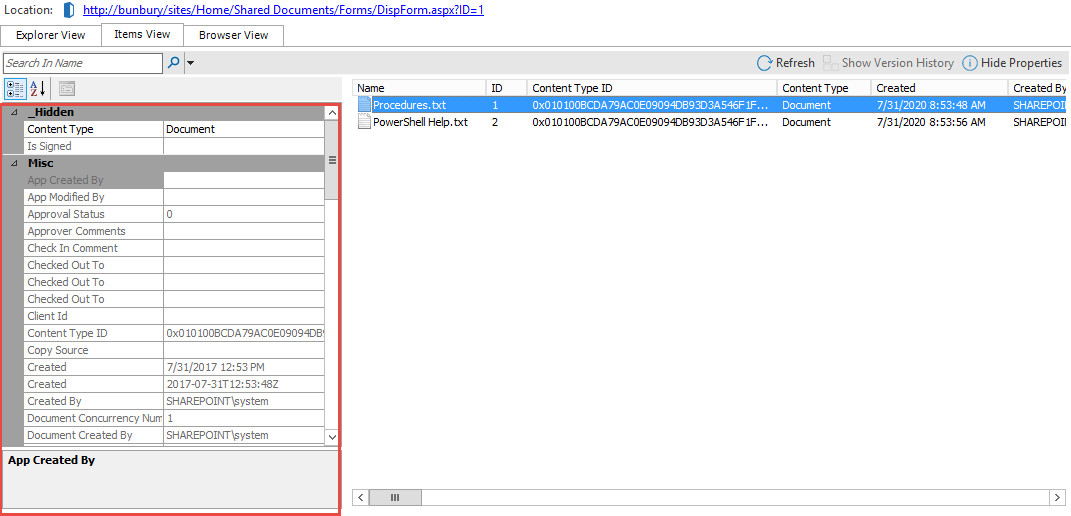Click the item list horizontal scroll right arrow

tap(1057, 496)
